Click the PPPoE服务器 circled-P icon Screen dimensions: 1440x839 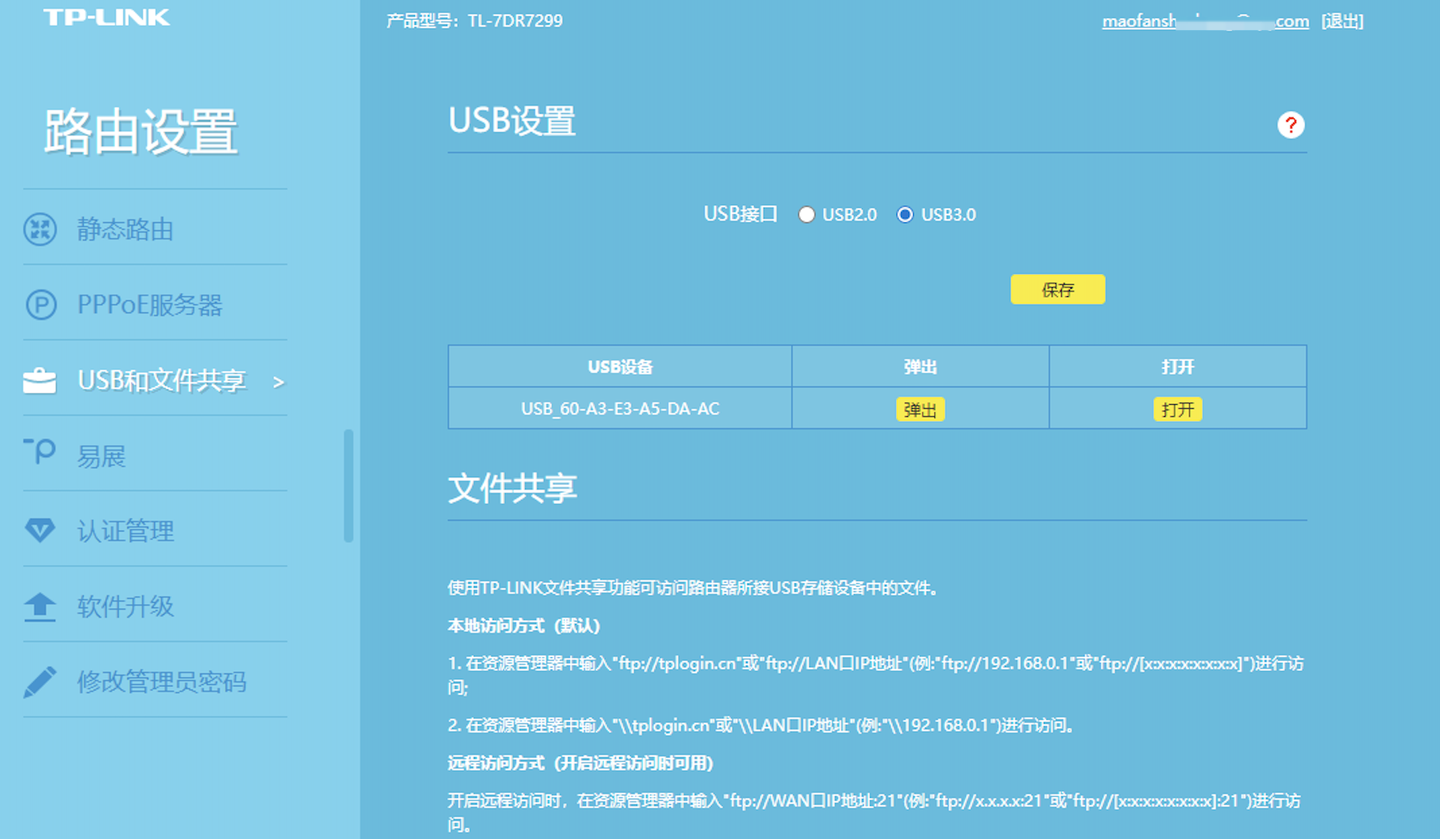40,305
